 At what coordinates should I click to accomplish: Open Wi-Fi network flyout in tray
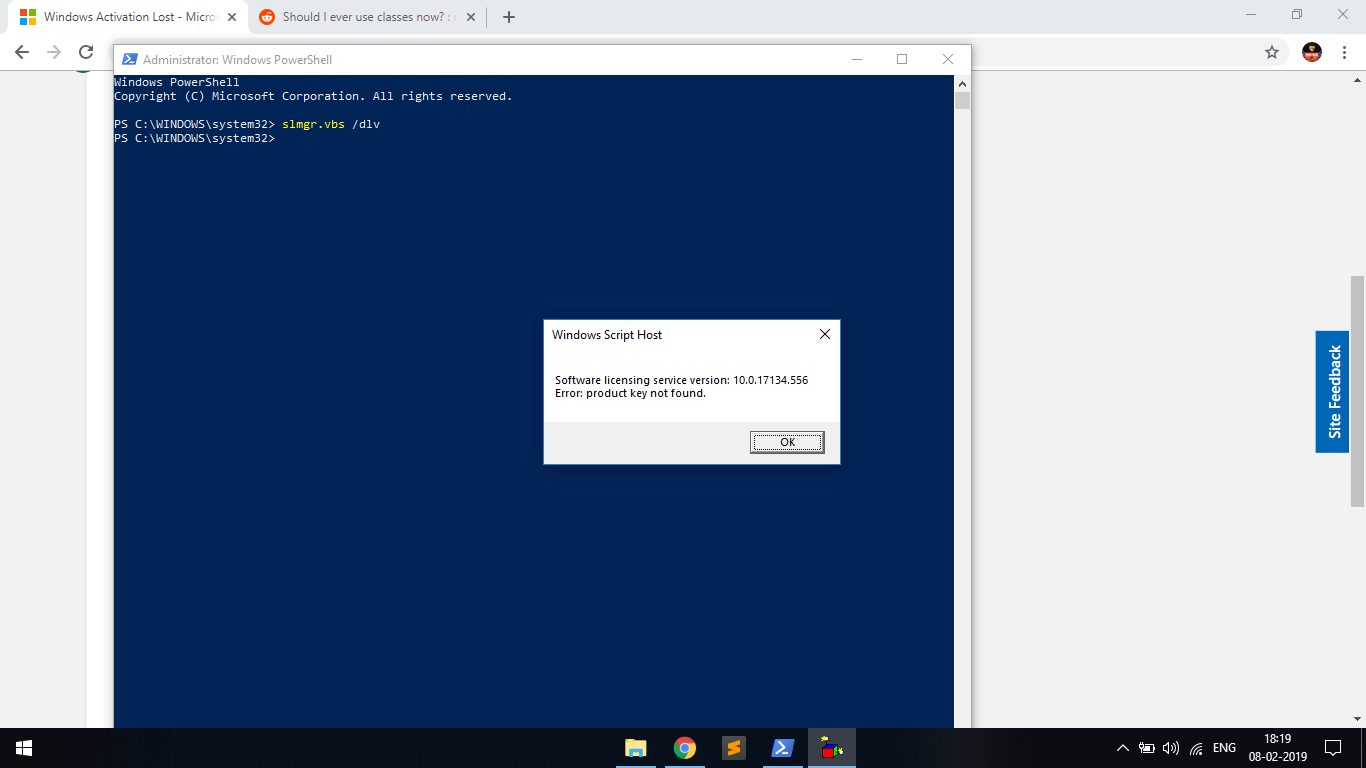pos(1196,748)
